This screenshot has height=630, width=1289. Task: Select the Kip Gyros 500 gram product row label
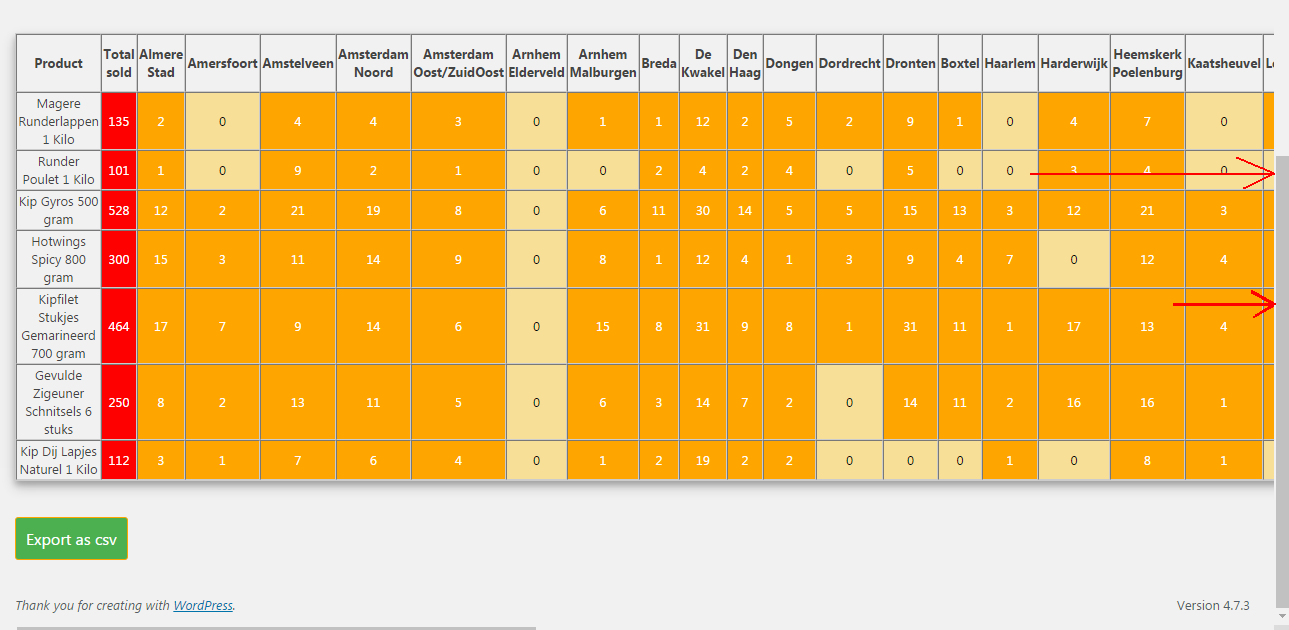(59, 210)
